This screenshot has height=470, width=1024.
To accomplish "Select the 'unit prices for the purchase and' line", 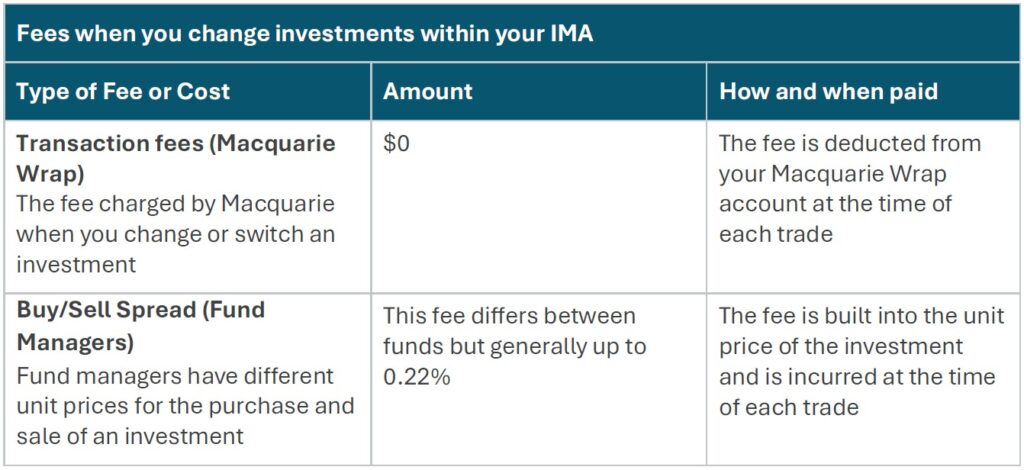I will (186, 407).
